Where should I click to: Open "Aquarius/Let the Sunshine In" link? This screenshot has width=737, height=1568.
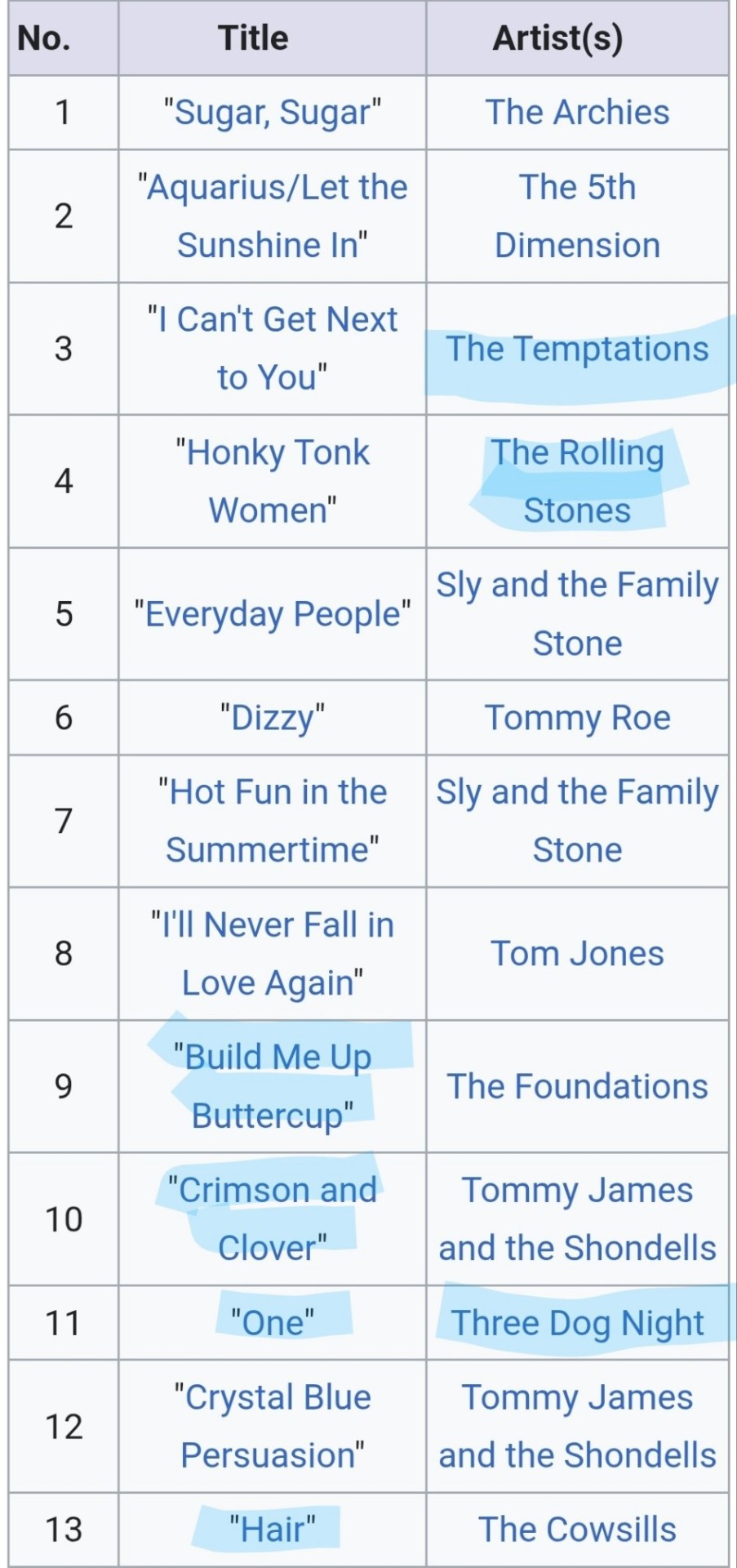(x=273, y=216)
